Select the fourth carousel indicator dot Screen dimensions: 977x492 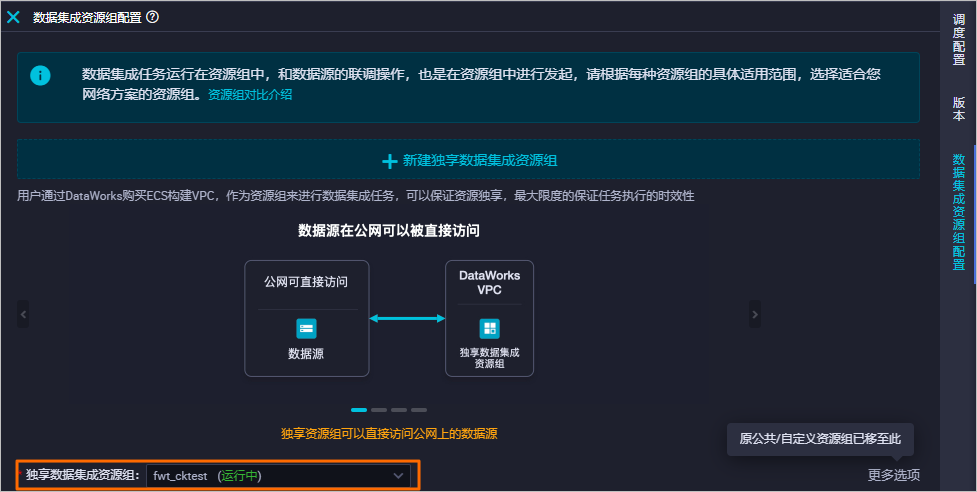click(x=419, y=410)
